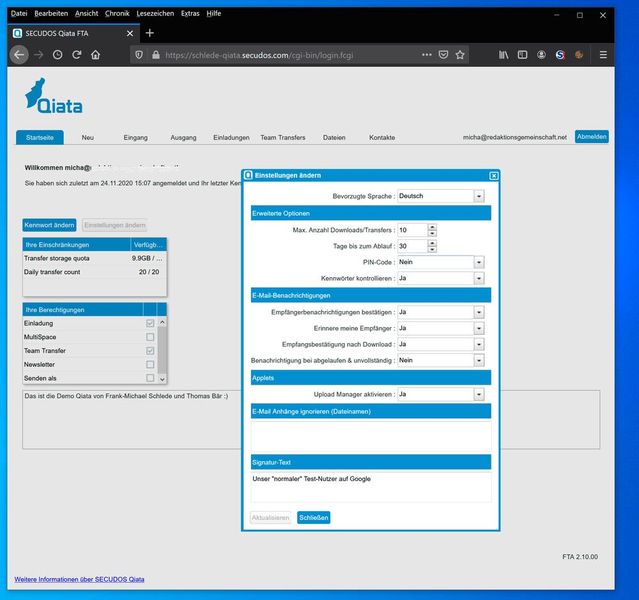
Task: Open the Kennwörter kontrollieren dropdown
Action: click(x=479, y=278)
